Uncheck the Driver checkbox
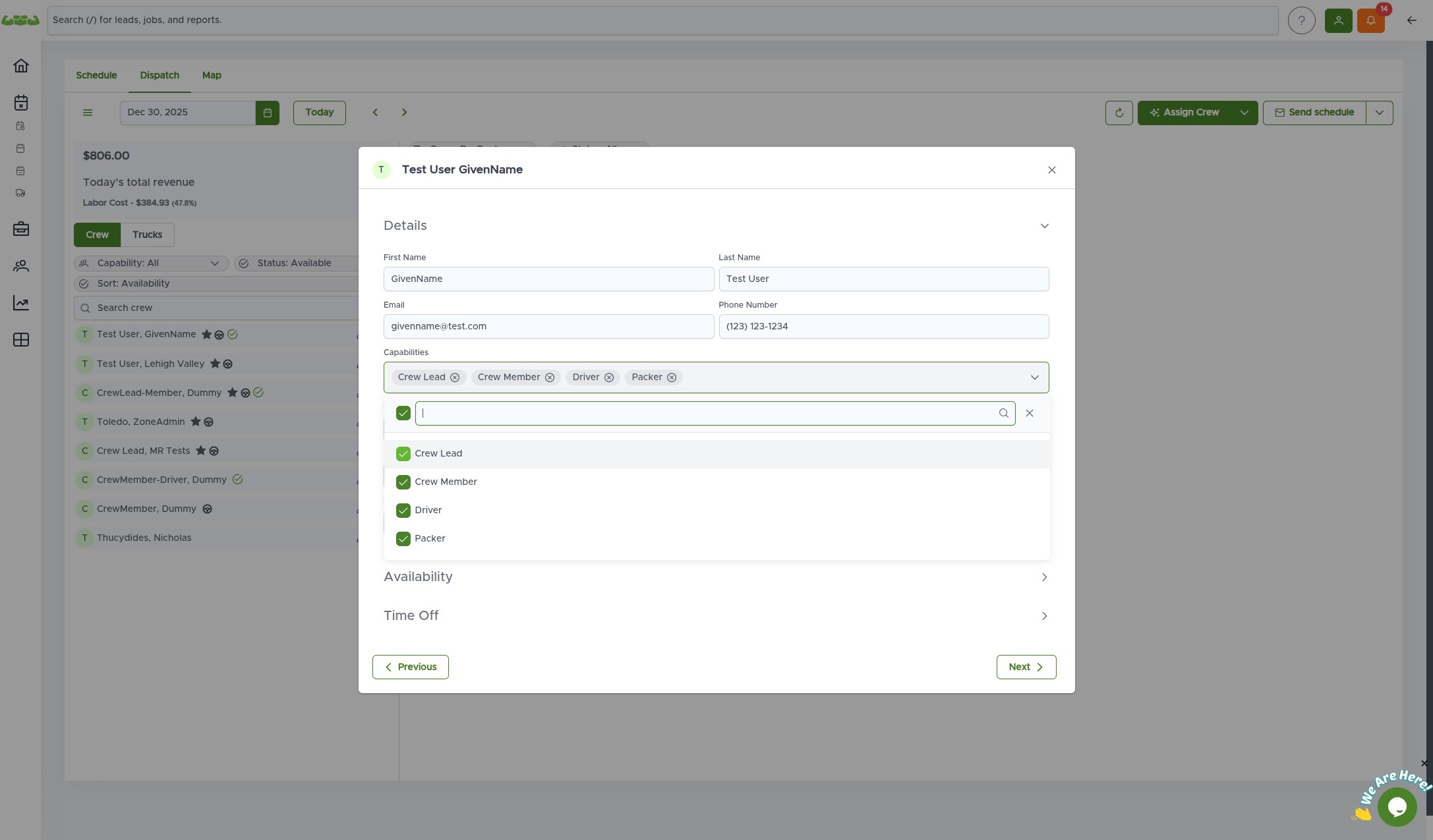The height and width of the screenshot is (840, 1433). click(403, 511)
